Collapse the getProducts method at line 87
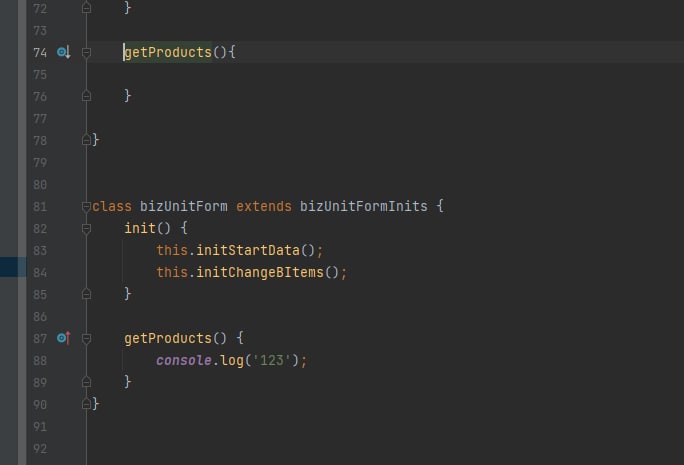The image size is (684, 465). point(86,338)
